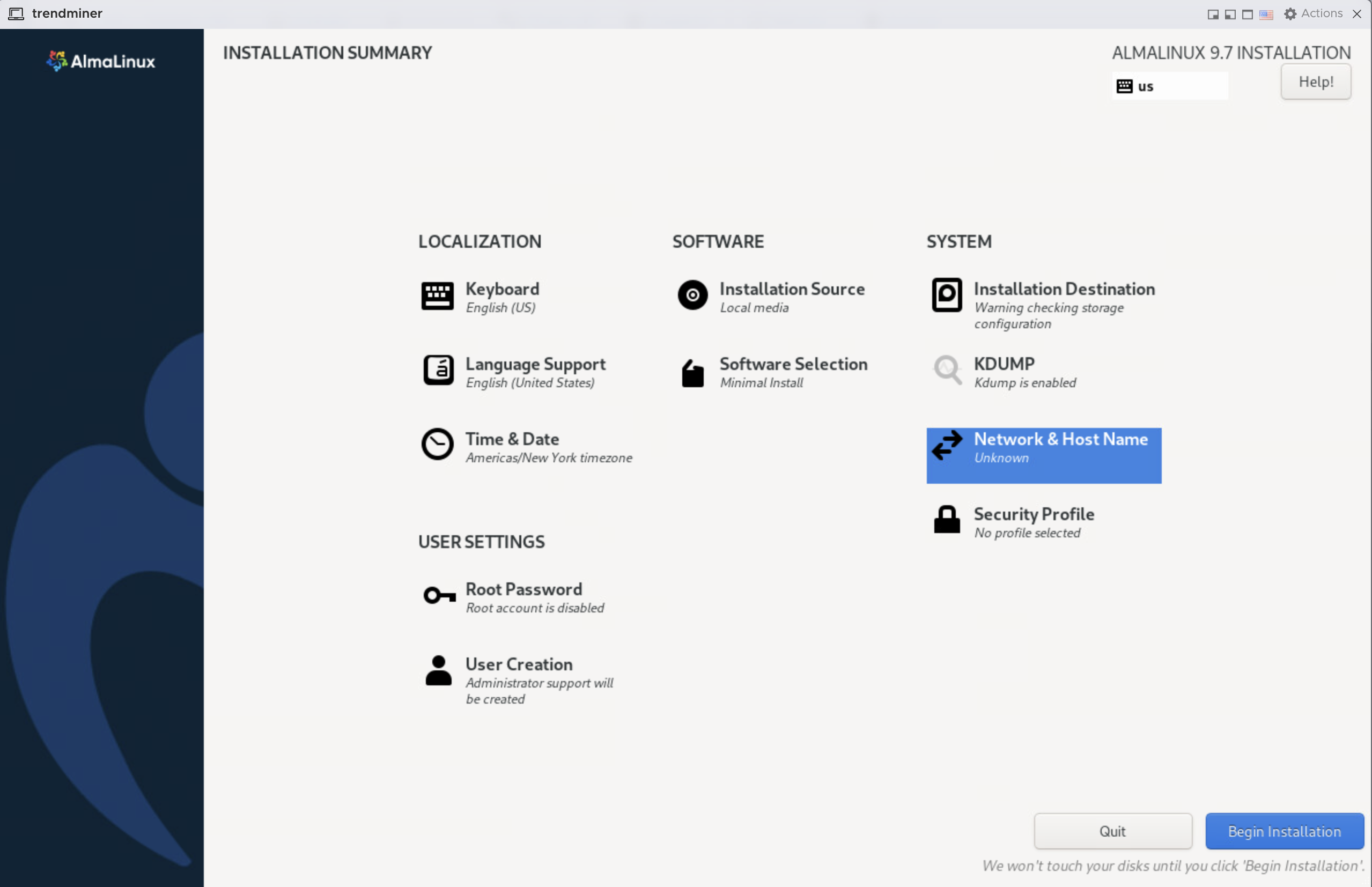Click the trendminer monitor icon in title bar

pos(16,13)
